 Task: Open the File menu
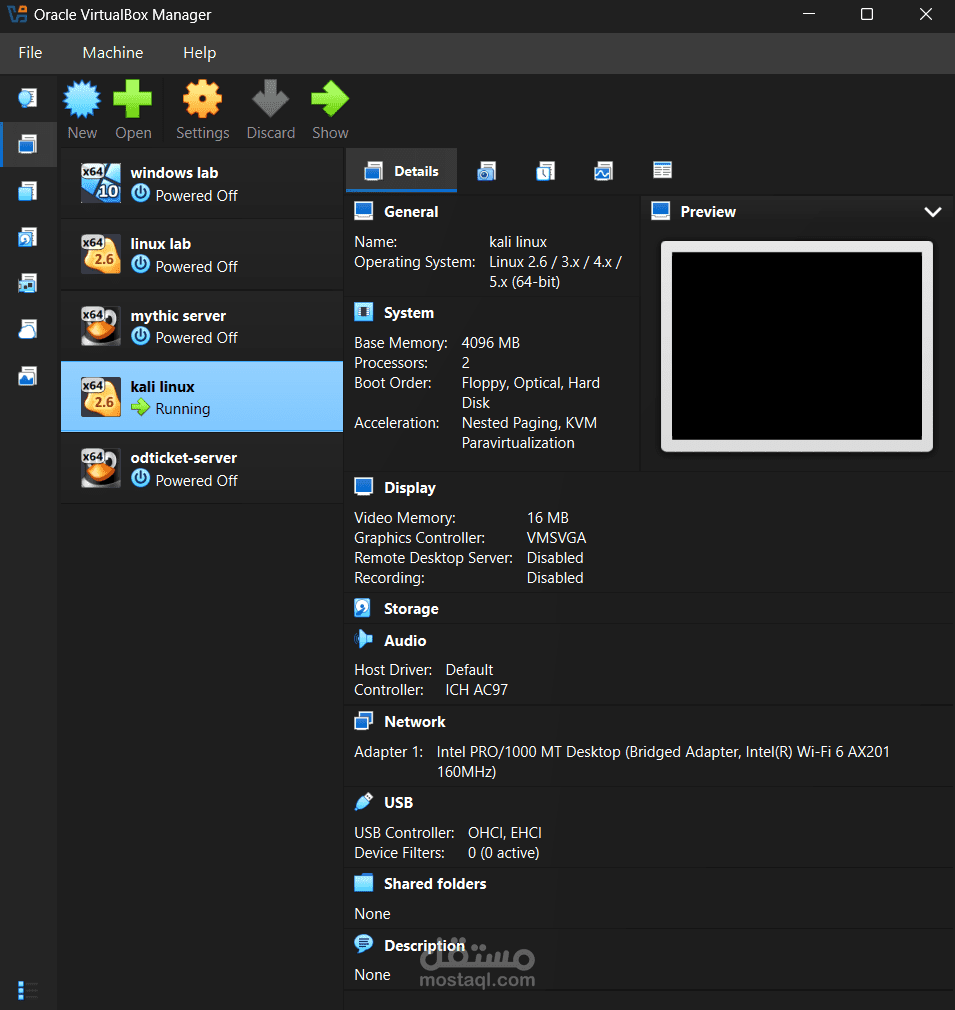(30, 53)
